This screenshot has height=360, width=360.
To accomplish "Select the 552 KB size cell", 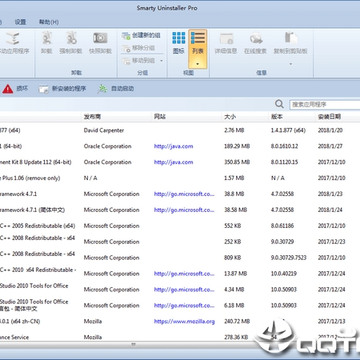I will point(233,226).
